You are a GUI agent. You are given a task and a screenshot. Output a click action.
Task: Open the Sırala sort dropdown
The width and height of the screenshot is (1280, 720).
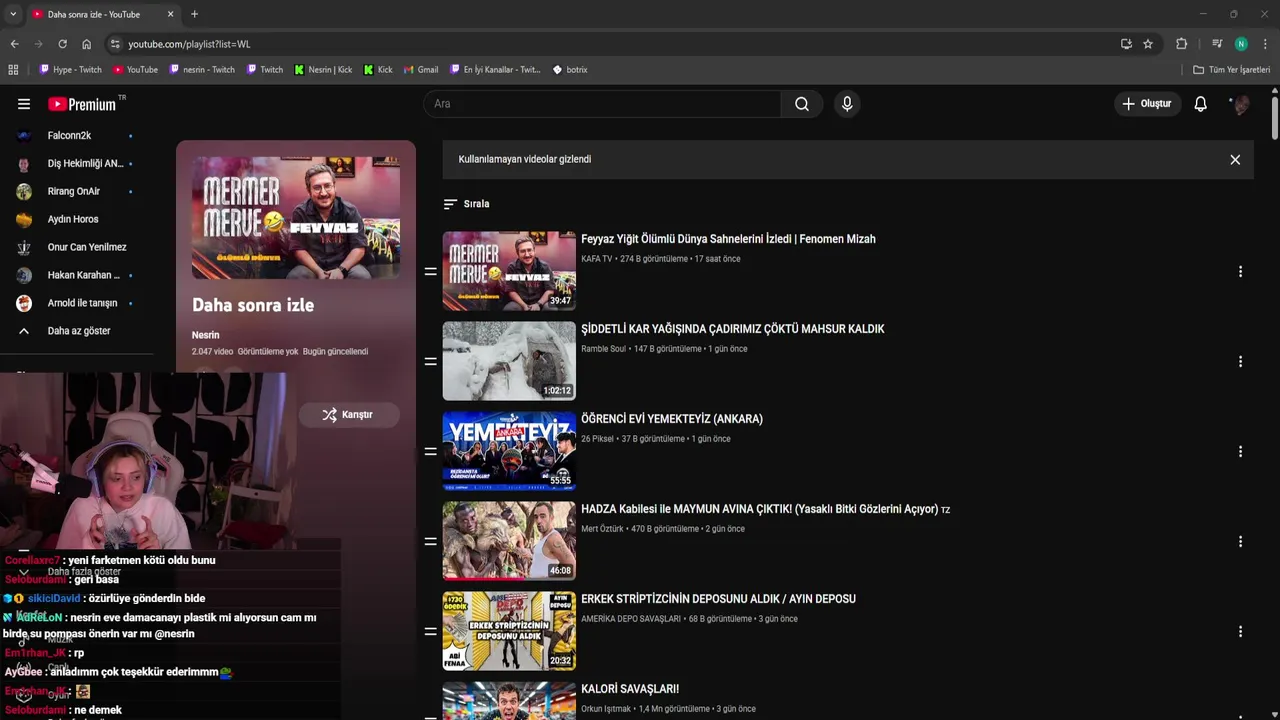click(466, 204)
